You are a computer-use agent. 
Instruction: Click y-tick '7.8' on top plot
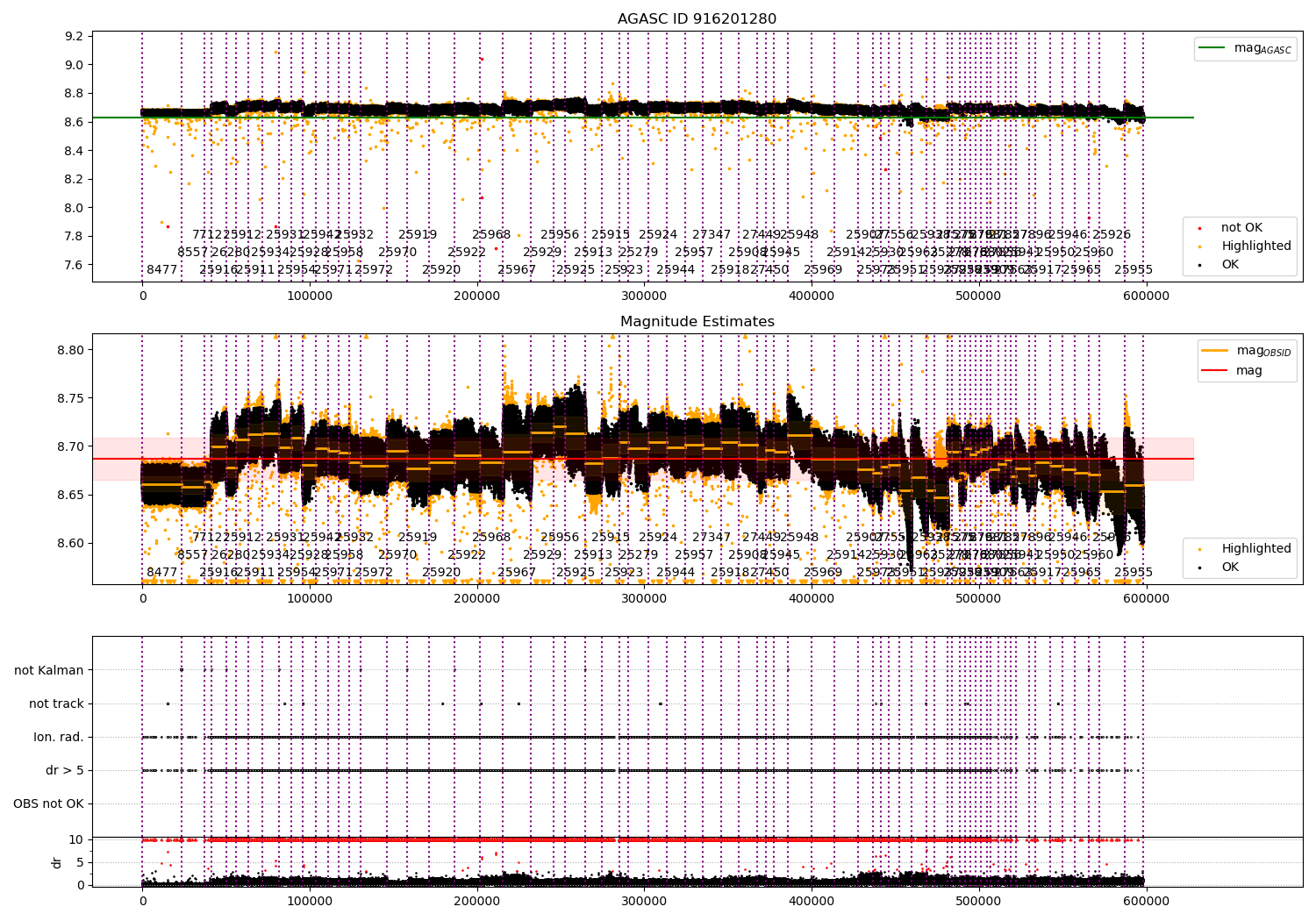click(75, 236)
